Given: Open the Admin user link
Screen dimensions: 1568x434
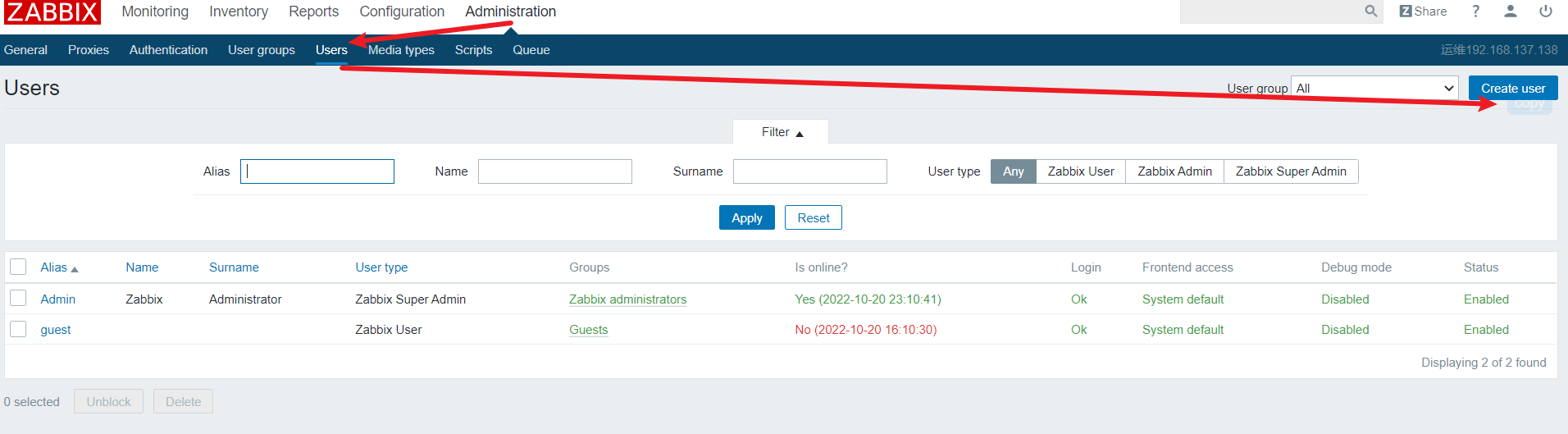Looking at the screenshot, I should point(58,299).
